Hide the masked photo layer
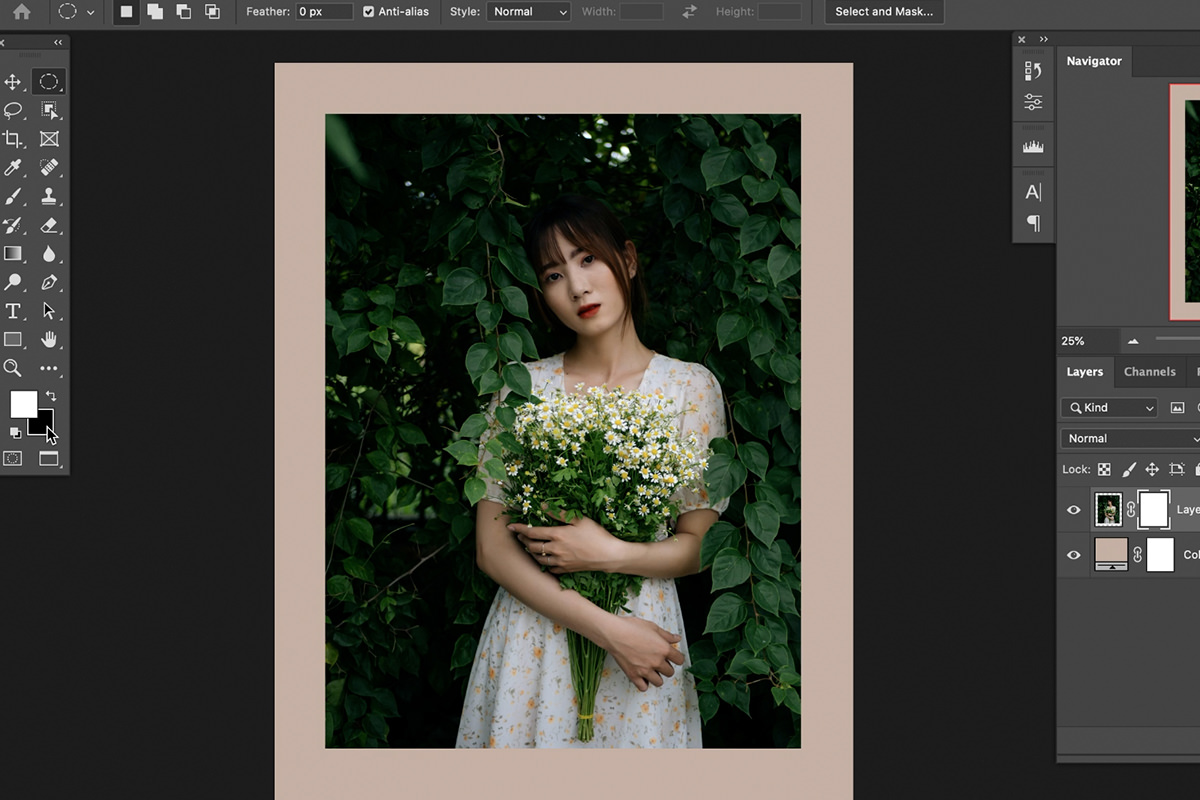The image size is (1200, 800). 1073,509
